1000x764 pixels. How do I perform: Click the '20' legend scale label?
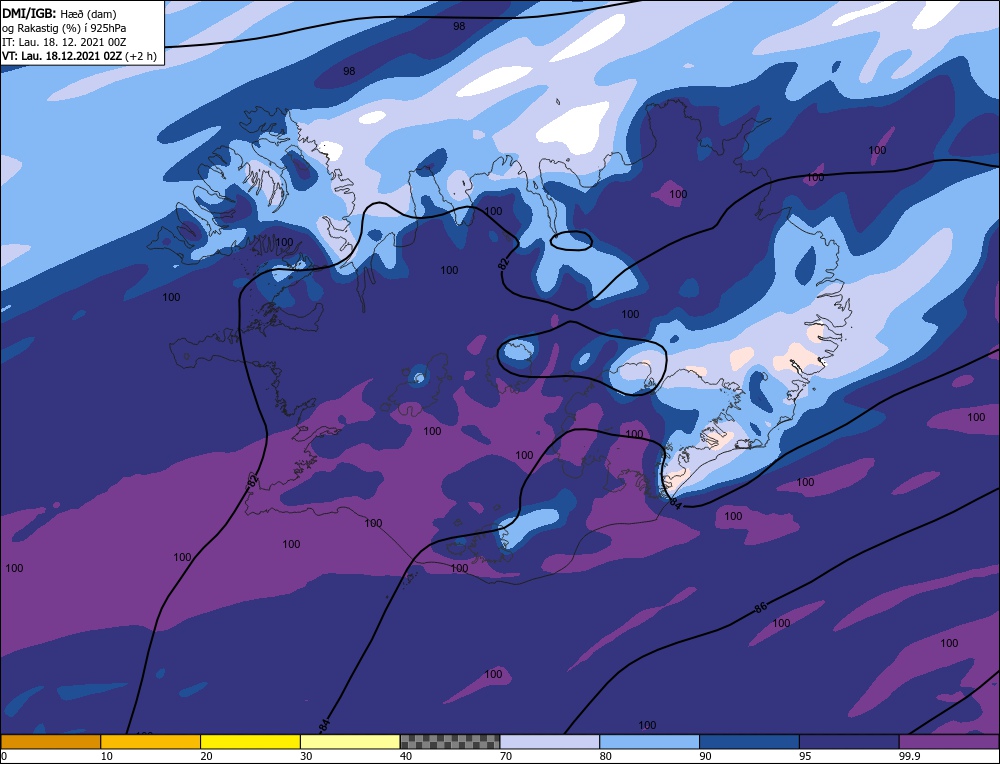206,756
